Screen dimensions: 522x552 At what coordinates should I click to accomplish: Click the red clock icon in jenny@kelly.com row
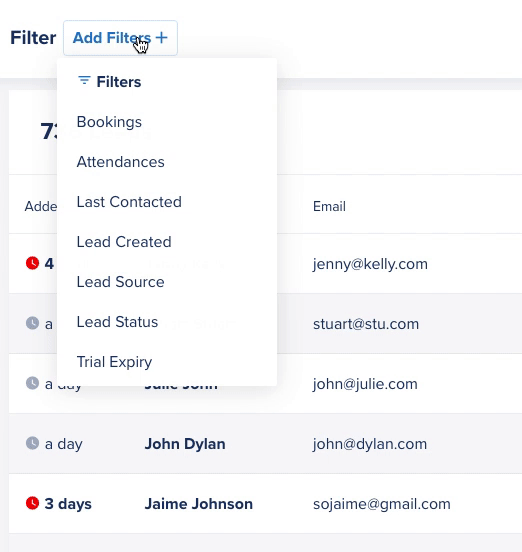click(32, 263)
